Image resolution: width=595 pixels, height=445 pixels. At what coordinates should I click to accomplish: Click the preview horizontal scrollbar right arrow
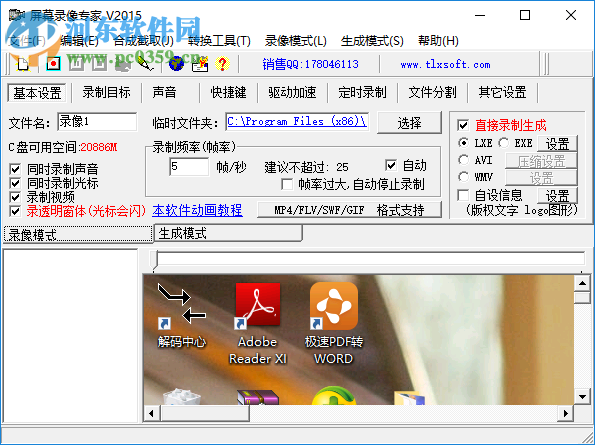tap(566, 413)
